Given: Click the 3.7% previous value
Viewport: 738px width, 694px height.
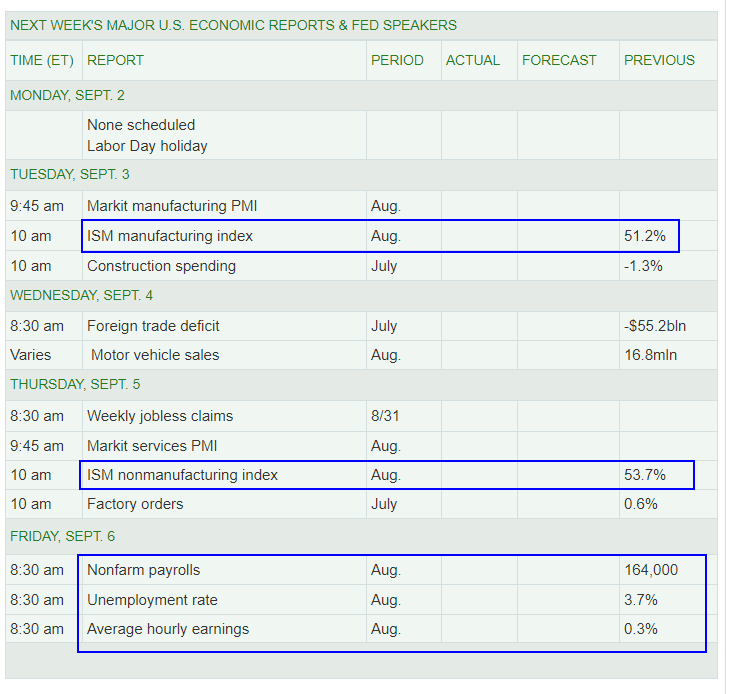Looking at the screenshot, I should (x=641, y=600).
